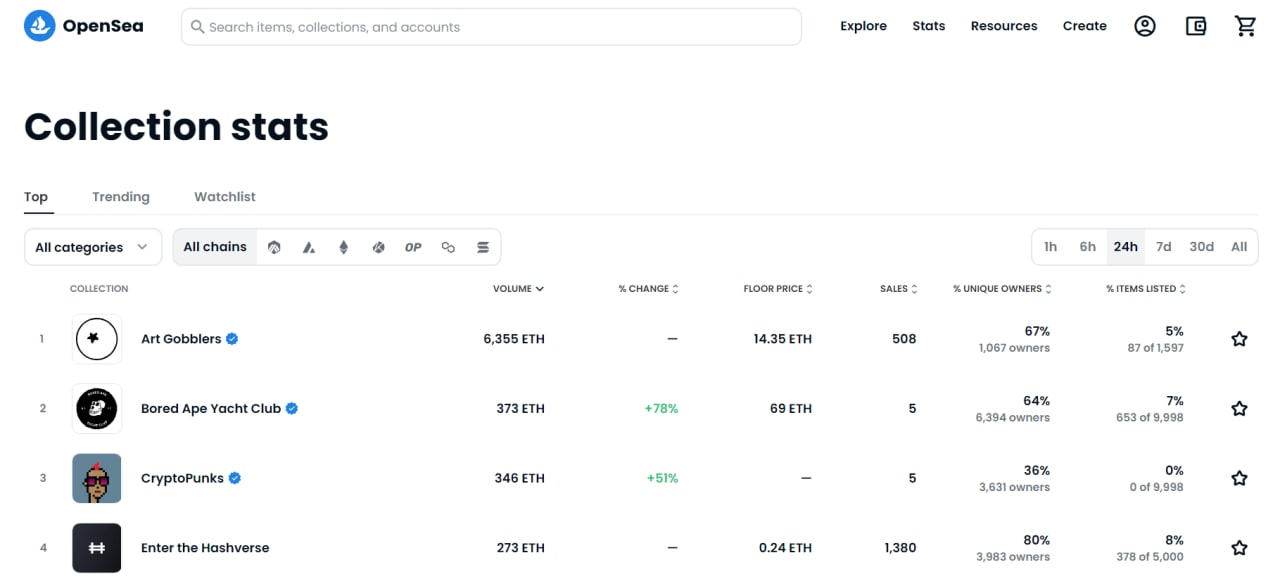Click CryptoPunks +51% change value
This screenshot has width=1280, height=586.
pos(662,478)
